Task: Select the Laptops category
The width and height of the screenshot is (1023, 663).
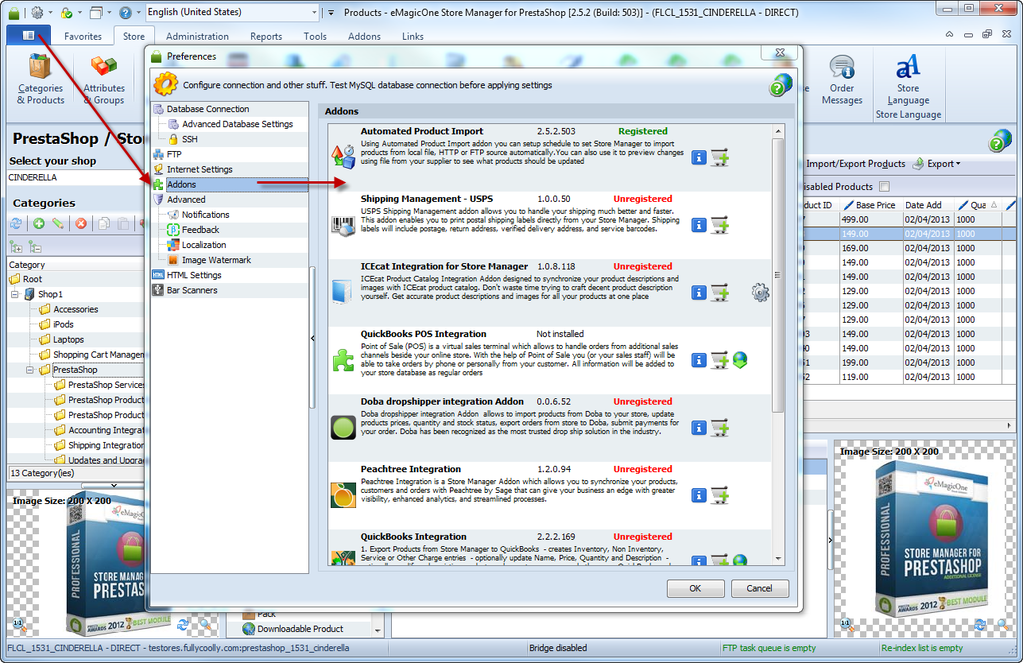Action: tap(69, 339)
